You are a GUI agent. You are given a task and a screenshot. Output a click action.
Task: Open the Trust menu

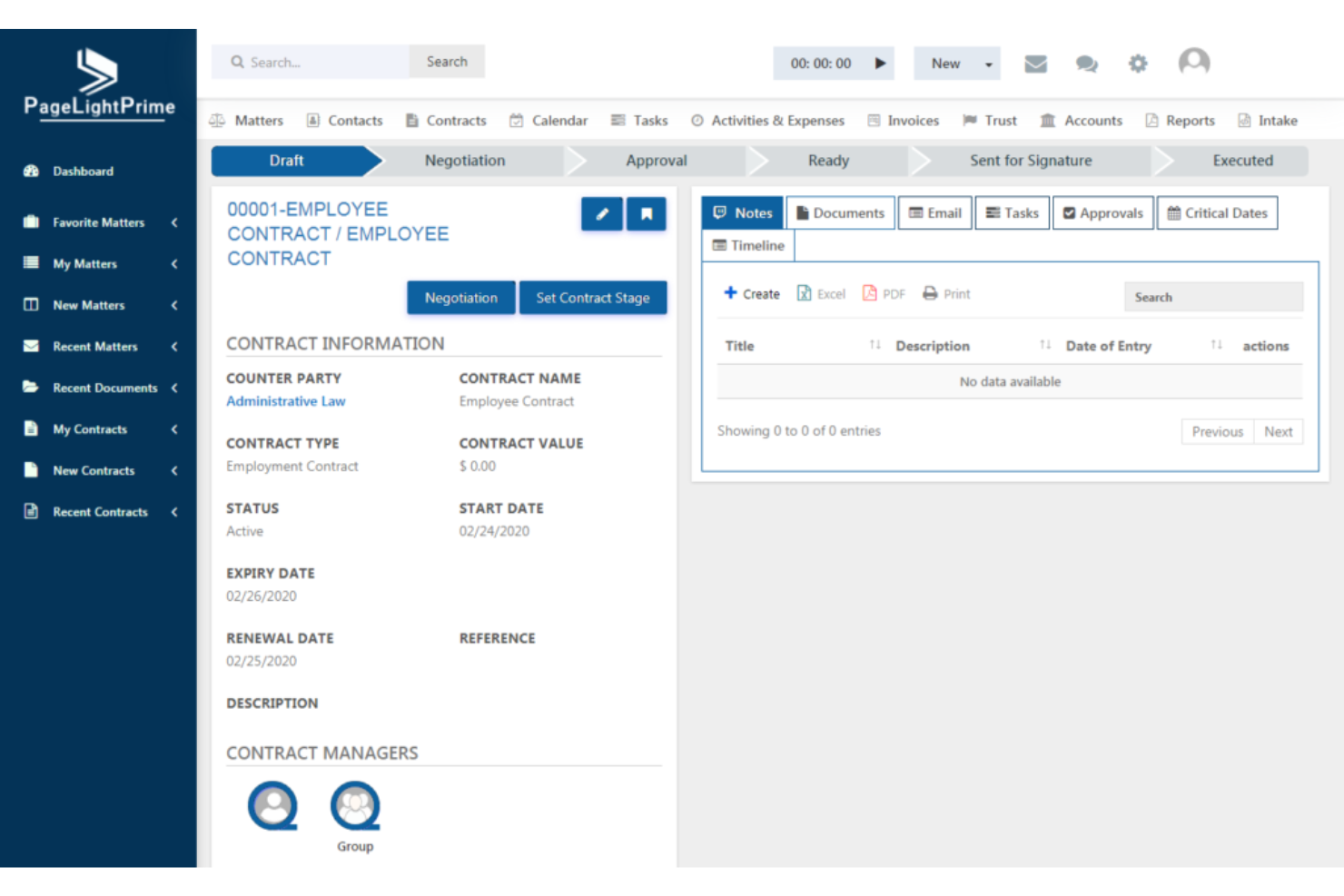[x=990, y=121]
